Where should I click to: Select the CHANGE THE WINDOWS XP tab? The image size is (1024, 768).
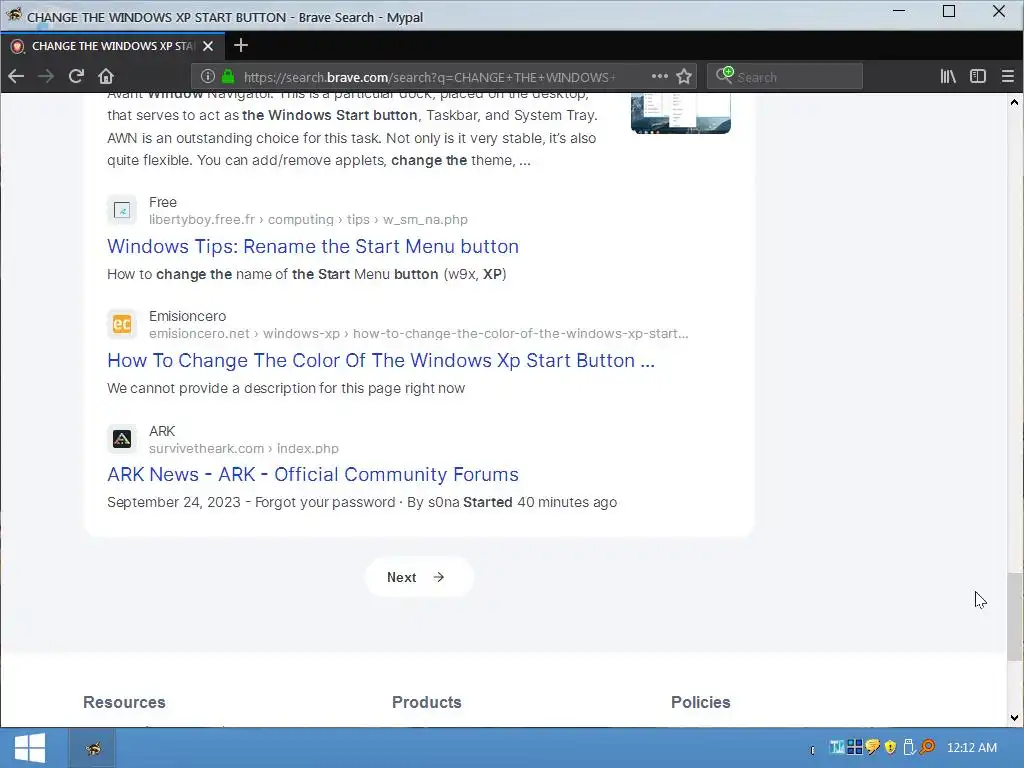point(112,46)
